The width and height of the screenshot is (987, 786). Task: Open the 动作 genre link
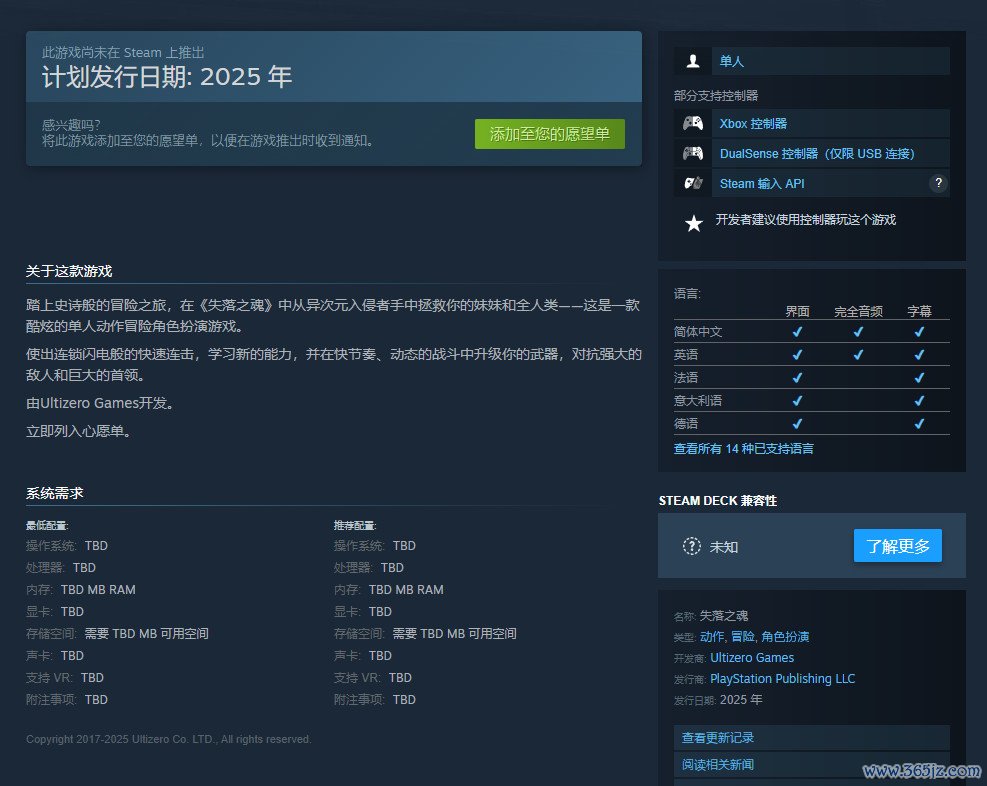pyautogui.click(x=711, y=637)
